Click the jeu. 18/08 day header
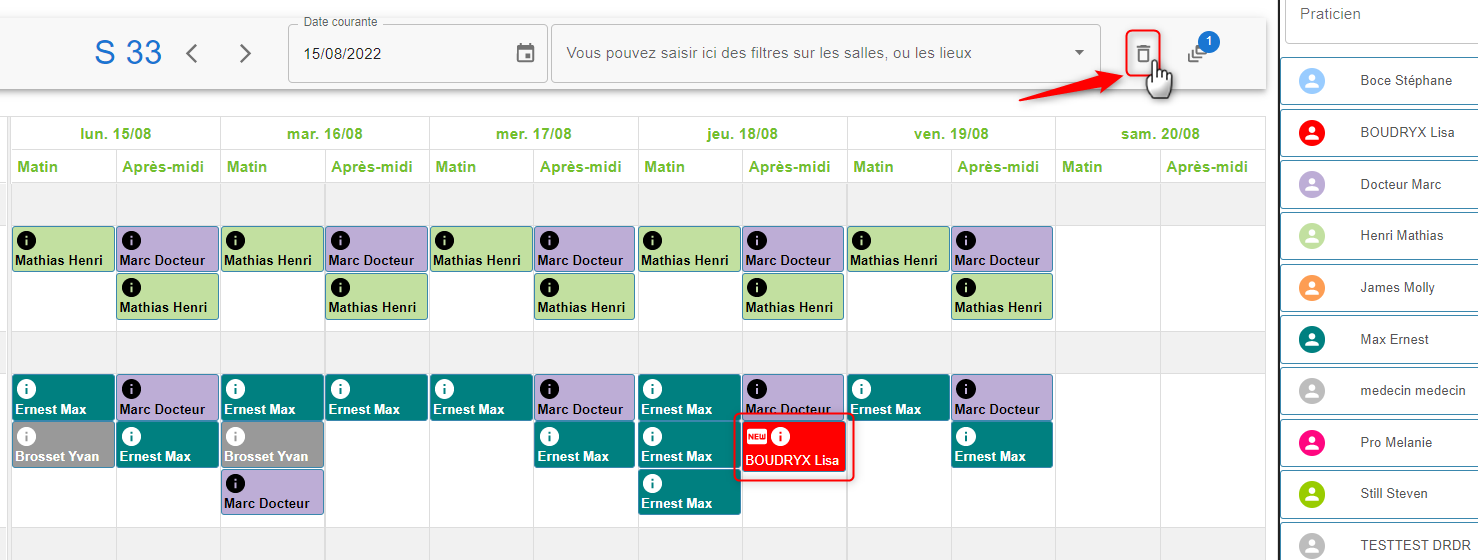Screen dimensions: 1478x560 [742, 133]
